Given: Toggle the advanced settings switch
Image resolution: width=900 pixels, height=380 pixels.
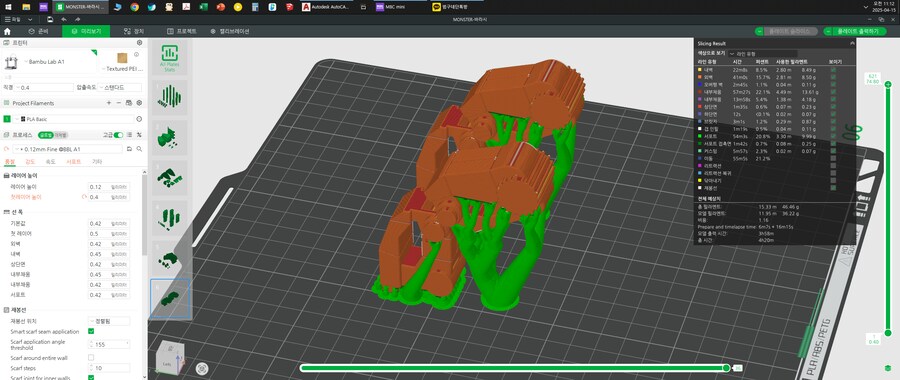Looking at the screenshot, I should 118,135.
